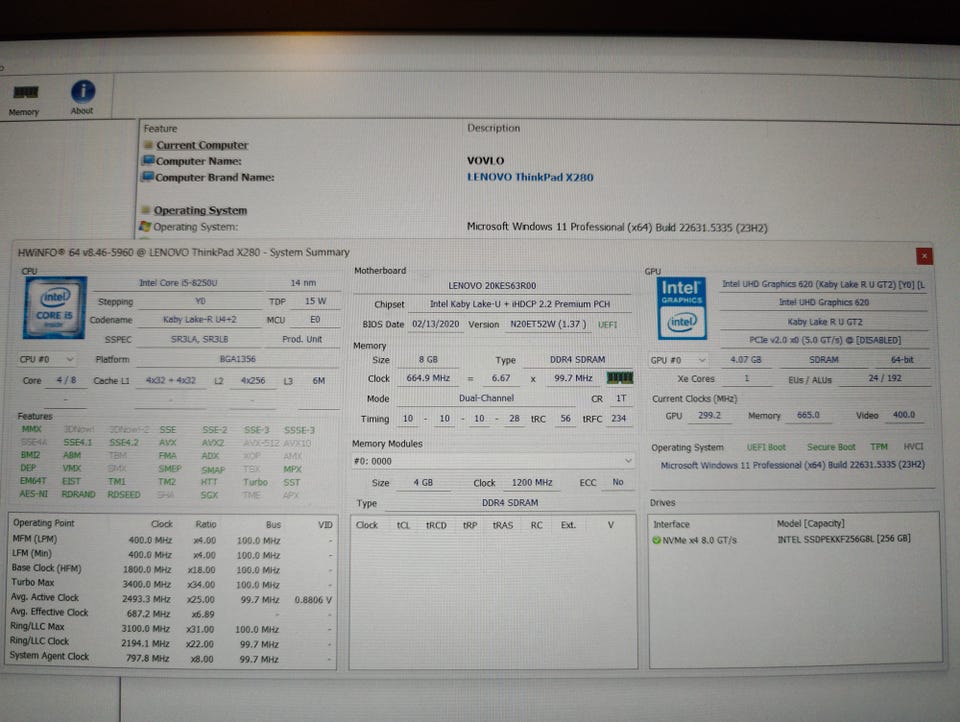Select the Ring/LLC Max row
960x722 pixels.
(171, 628)
